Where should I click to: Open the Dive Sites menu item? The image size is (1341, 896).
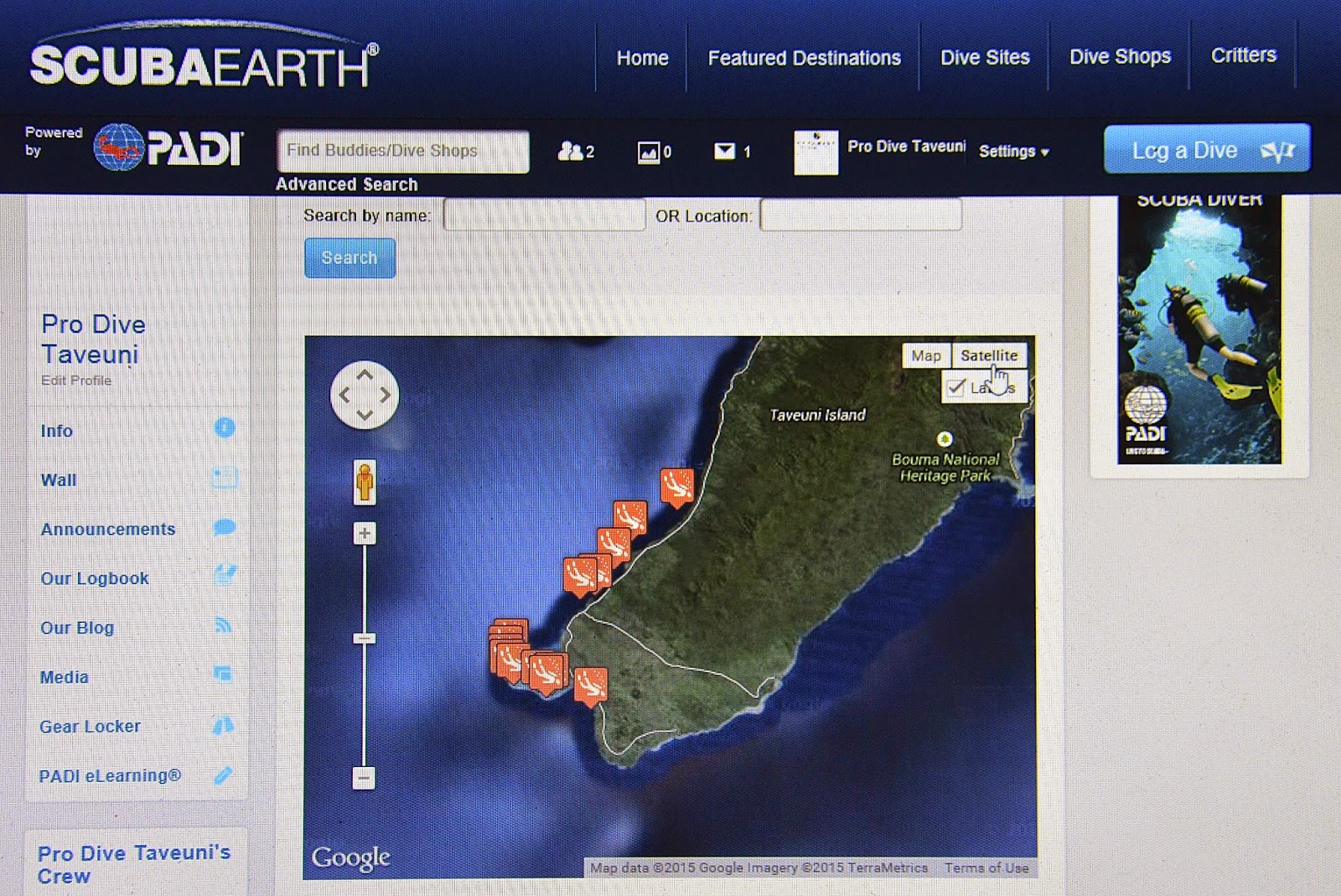click(985, 57)
